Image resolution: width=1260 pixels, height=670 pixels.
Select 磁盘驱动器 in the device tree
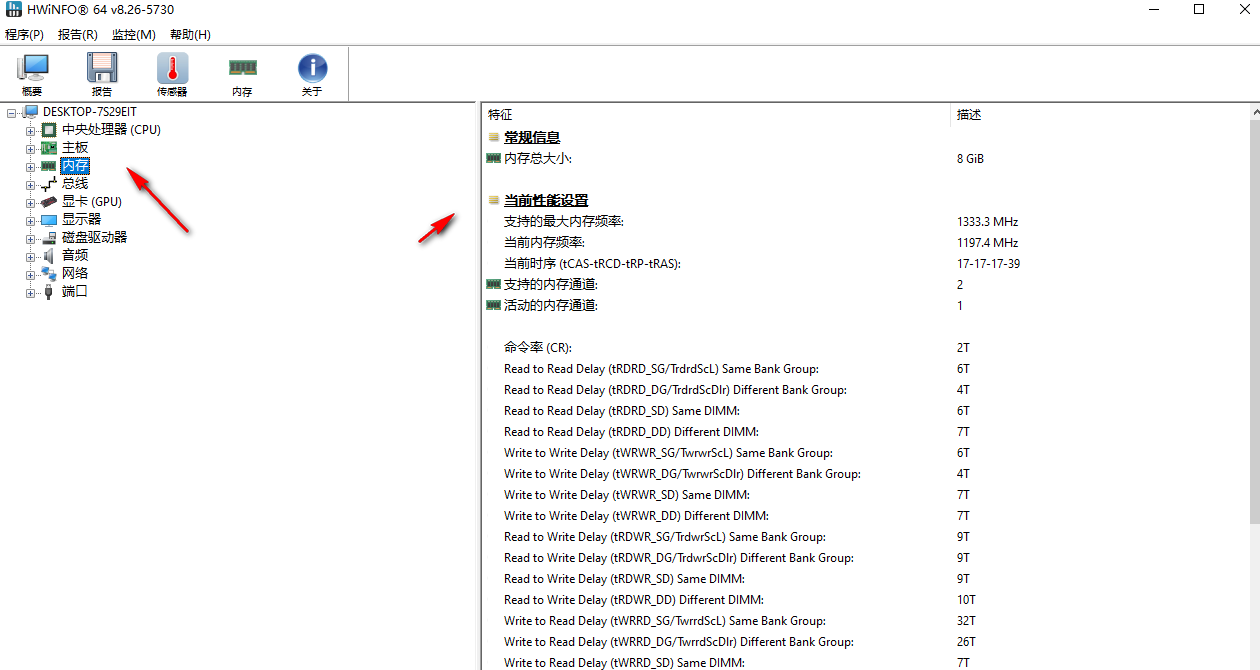coord(94,238)
